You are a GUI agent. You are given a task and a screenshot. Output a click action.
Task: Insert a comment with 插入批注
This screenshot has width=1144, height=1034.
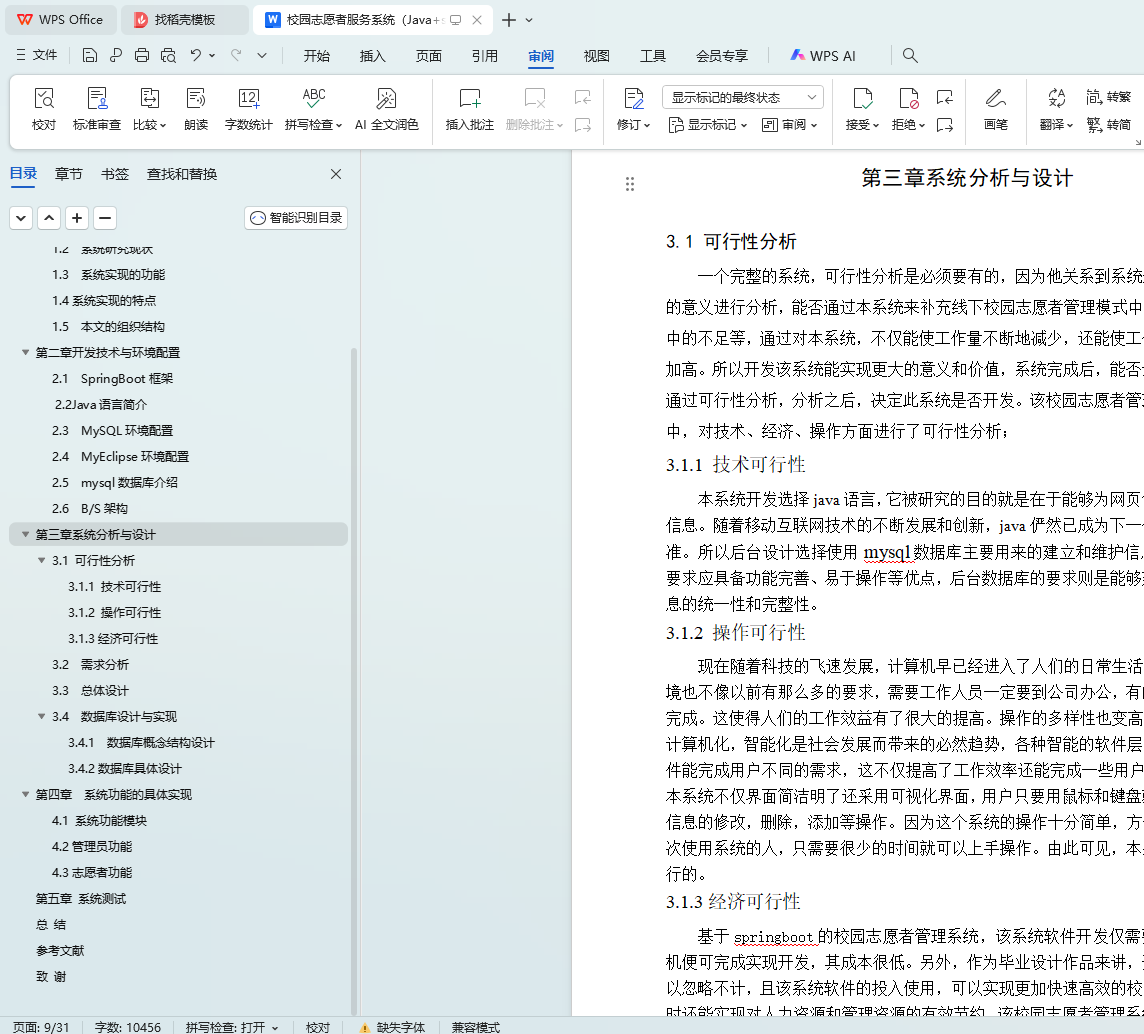click(x=469, y=109)
